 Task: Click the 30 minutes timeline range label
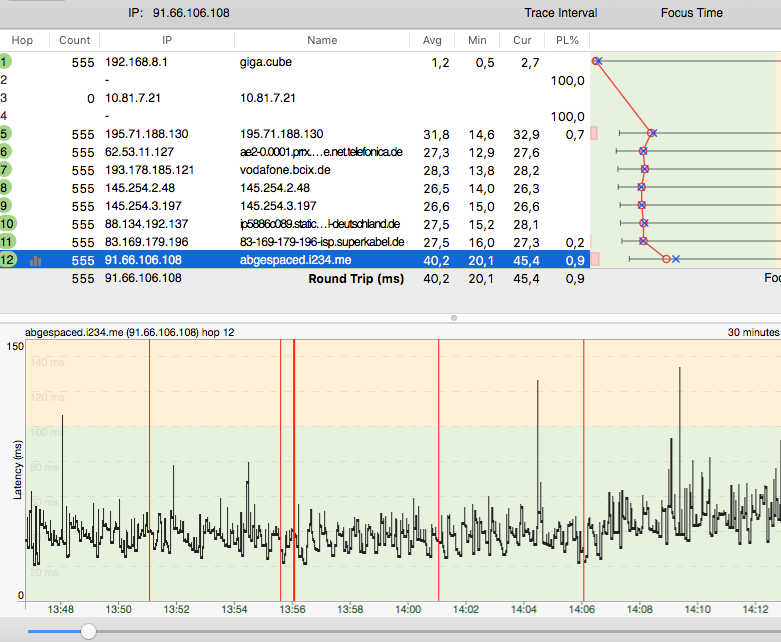[x=752, y=331]
